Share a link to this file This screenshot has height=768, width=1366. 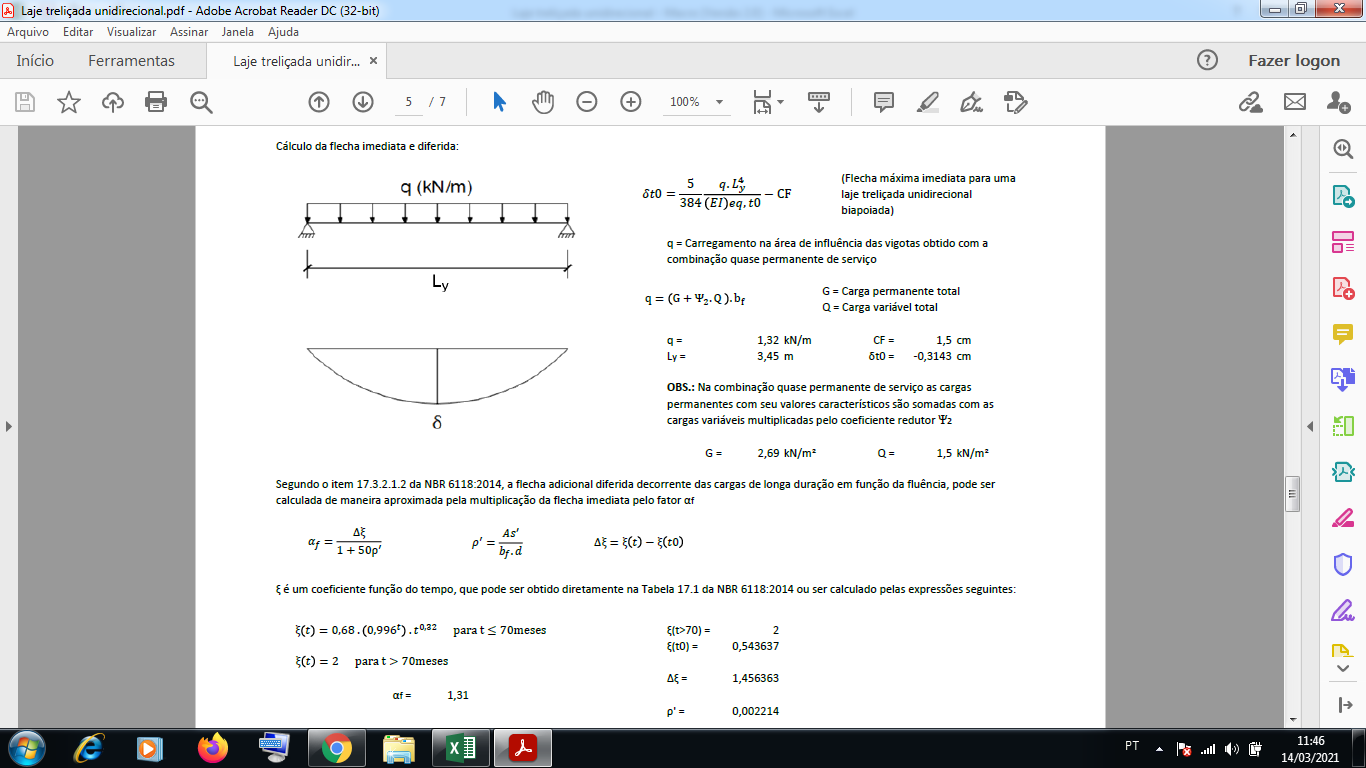coord(1250,102)
